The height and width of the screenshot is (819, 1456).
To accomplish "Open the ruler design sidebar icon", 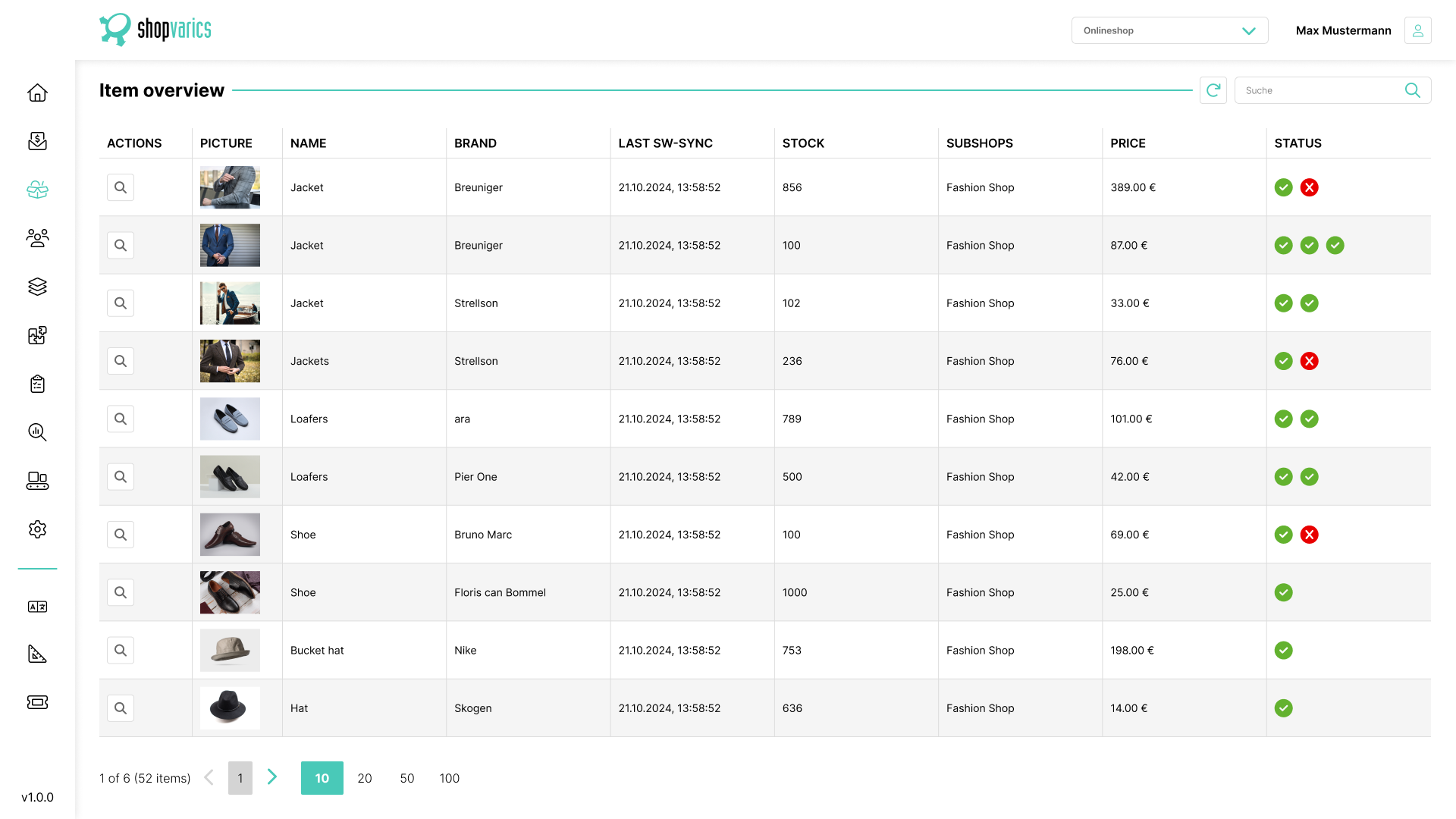I will tap(37, 654).
